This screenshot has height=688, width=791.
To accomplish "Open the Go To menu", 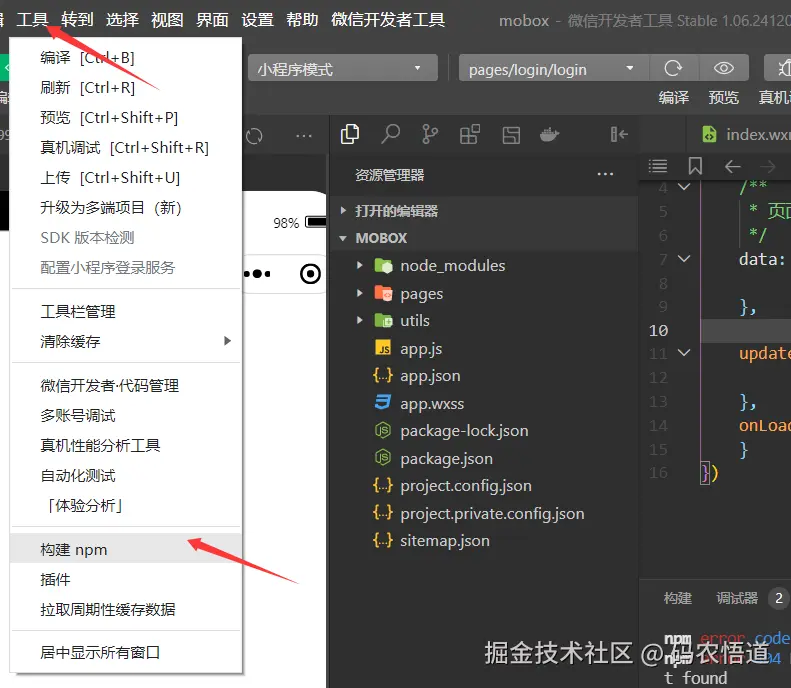I will pyautogui.click(x=77, y=20).
